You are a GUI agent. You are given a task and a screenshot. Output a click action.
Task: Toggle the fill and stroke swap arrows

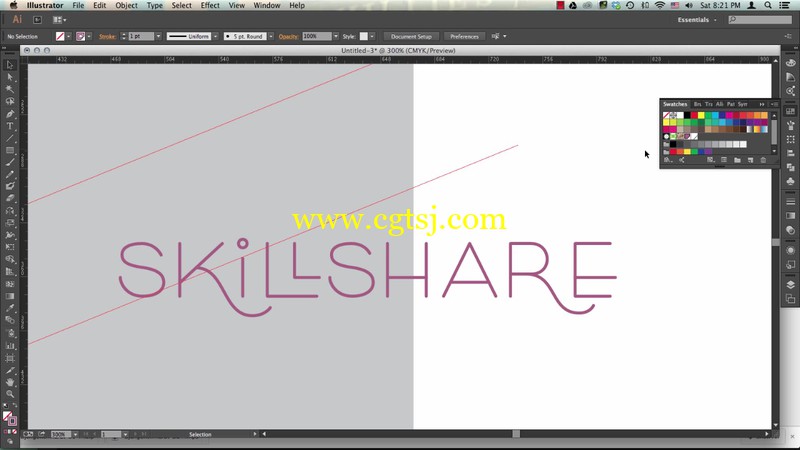pyautogui.click(x=14, y=406)
